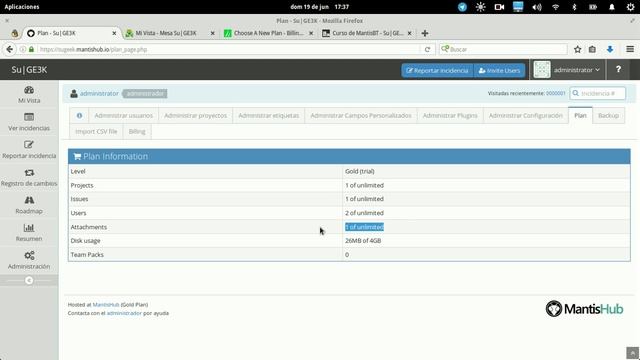Click Bluetooth icon in top panel

[x=574, y=7]
